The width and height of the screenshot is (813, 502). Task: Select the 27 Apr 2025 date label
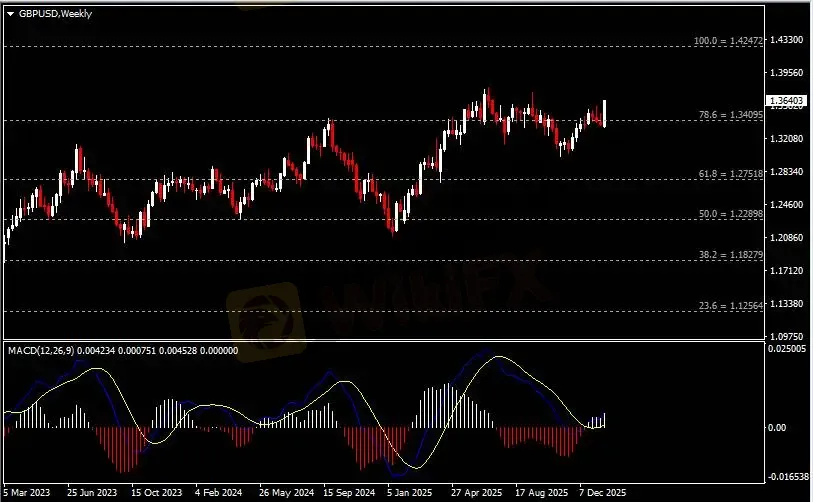click(x=476, y=492)
